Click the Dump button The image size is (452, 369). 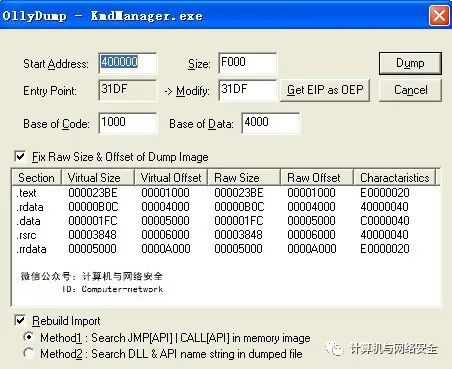point(410,63)
